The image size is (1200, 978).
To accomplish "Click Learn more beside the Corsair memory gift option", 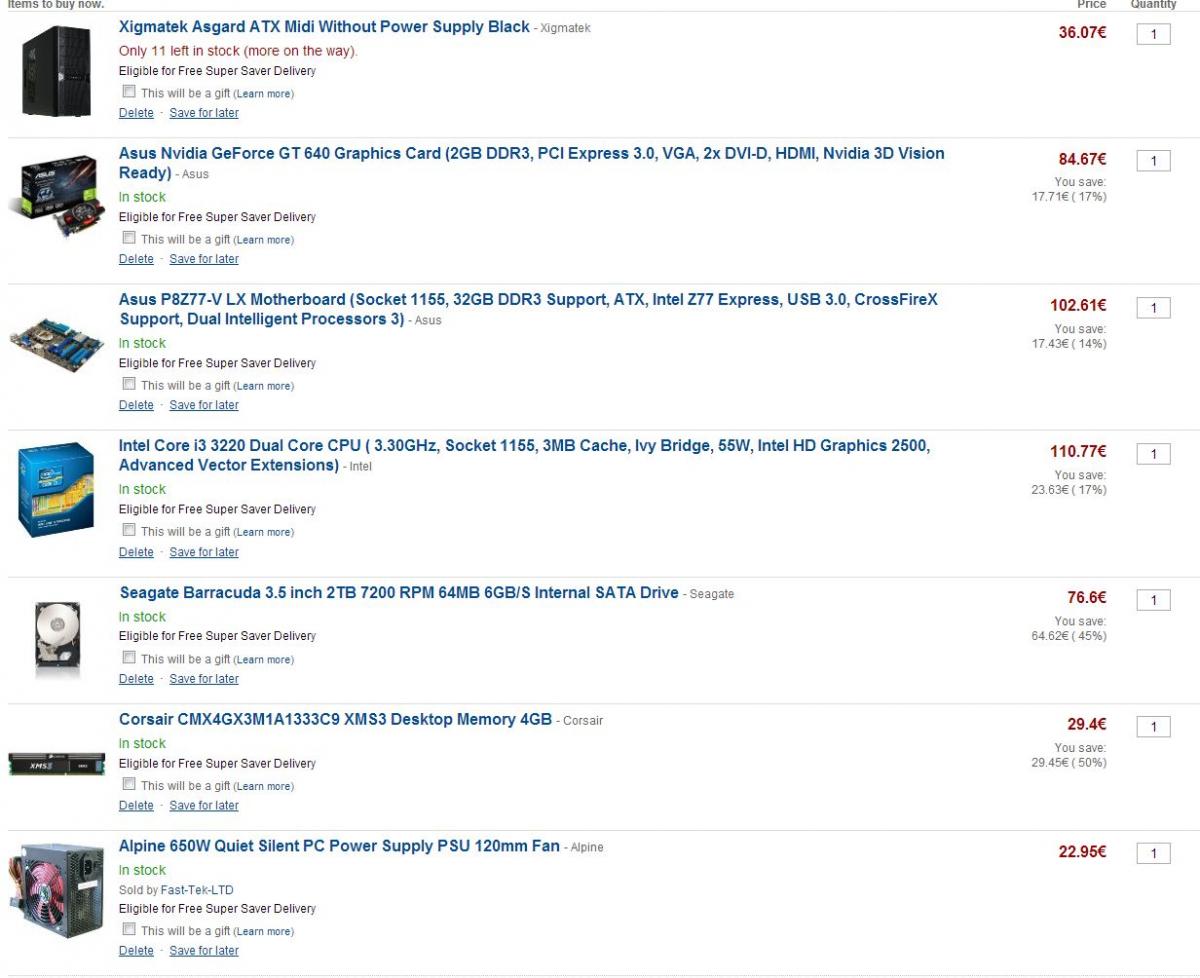I will pyautogui.click(x=264, y=786).
